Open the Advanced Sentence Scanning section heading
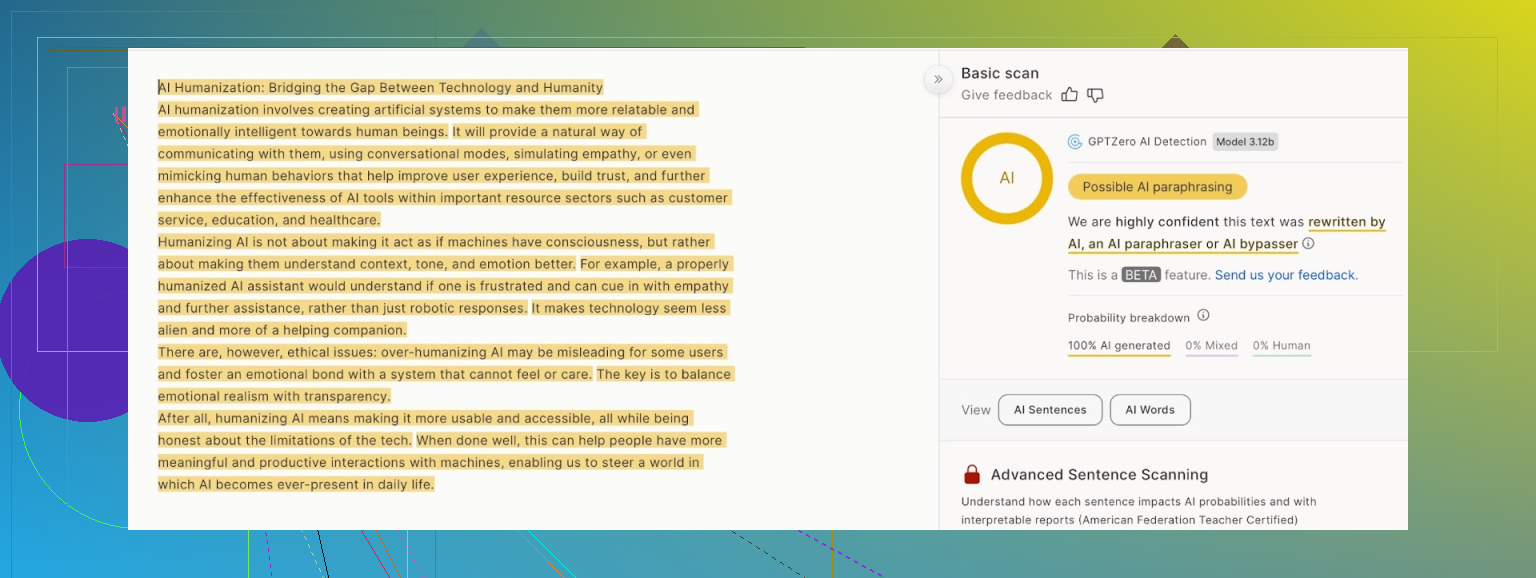Image resolution: width=1536 pixels, height=578 pixels. point(1099,475)
